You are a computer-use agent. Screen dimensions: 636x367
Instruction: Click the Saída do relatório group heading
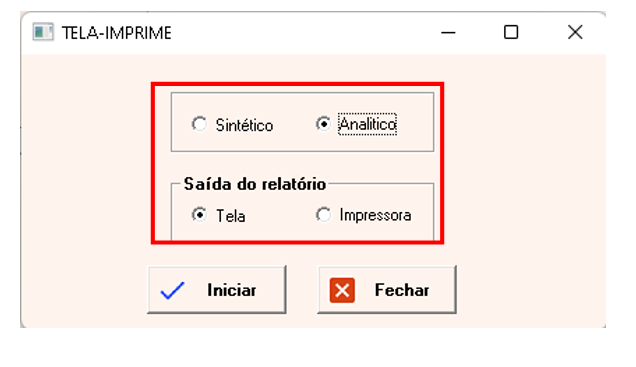click(255, 184)
